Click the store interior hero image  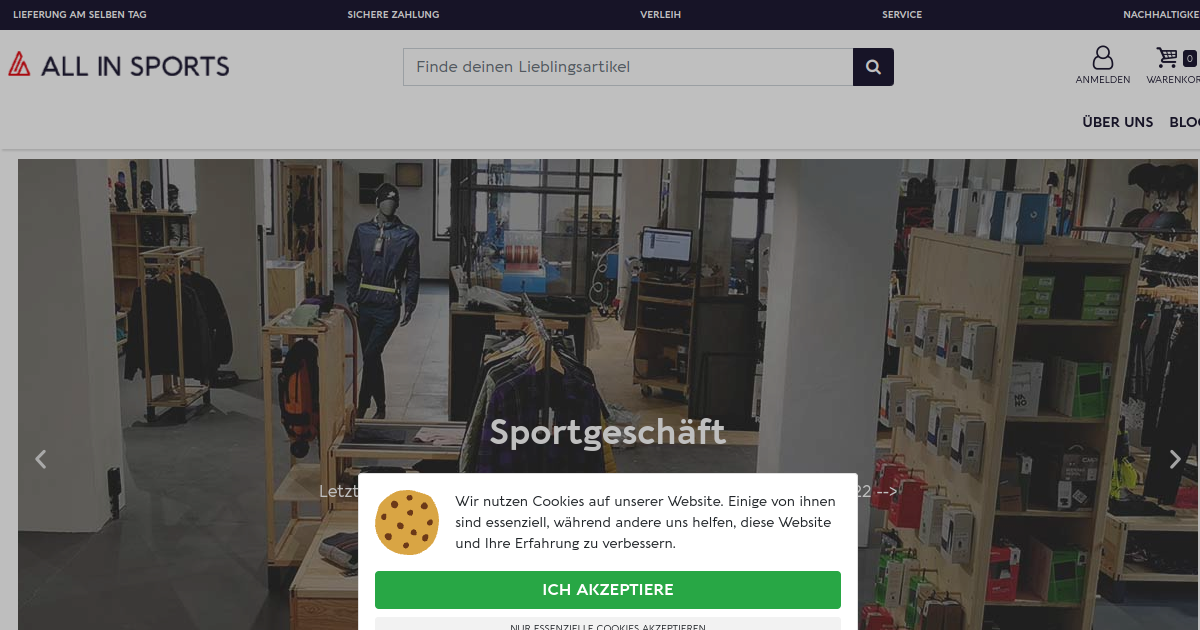[608, 300]
